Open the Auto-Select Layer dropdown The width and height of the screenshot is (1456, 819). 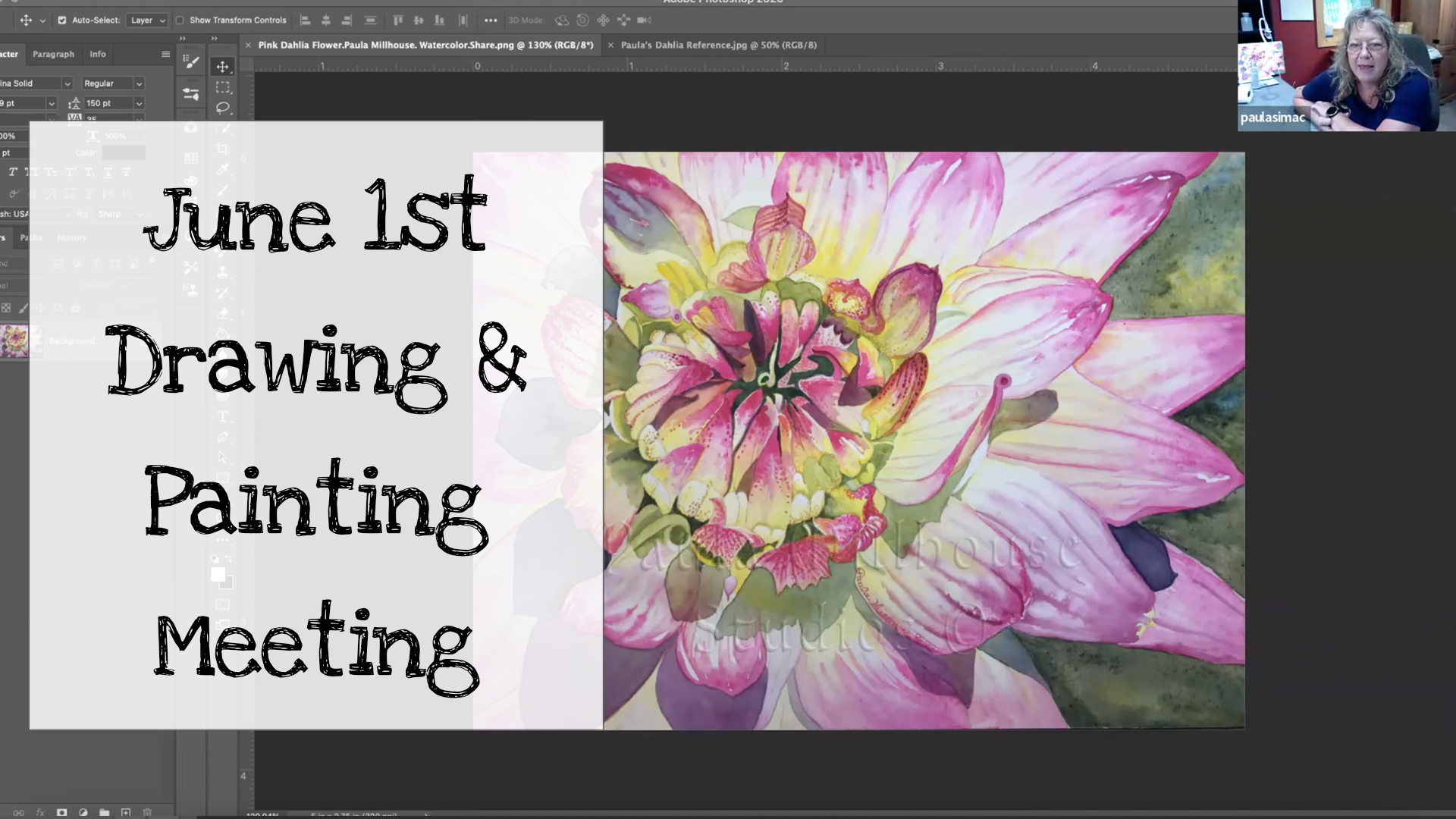147,20
